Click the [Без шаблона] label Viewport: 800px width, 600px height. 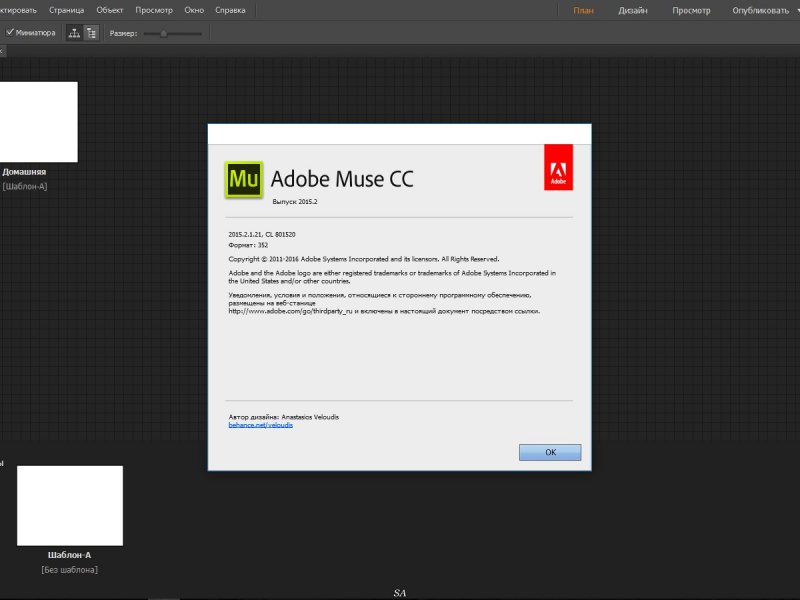coord(69,569)
